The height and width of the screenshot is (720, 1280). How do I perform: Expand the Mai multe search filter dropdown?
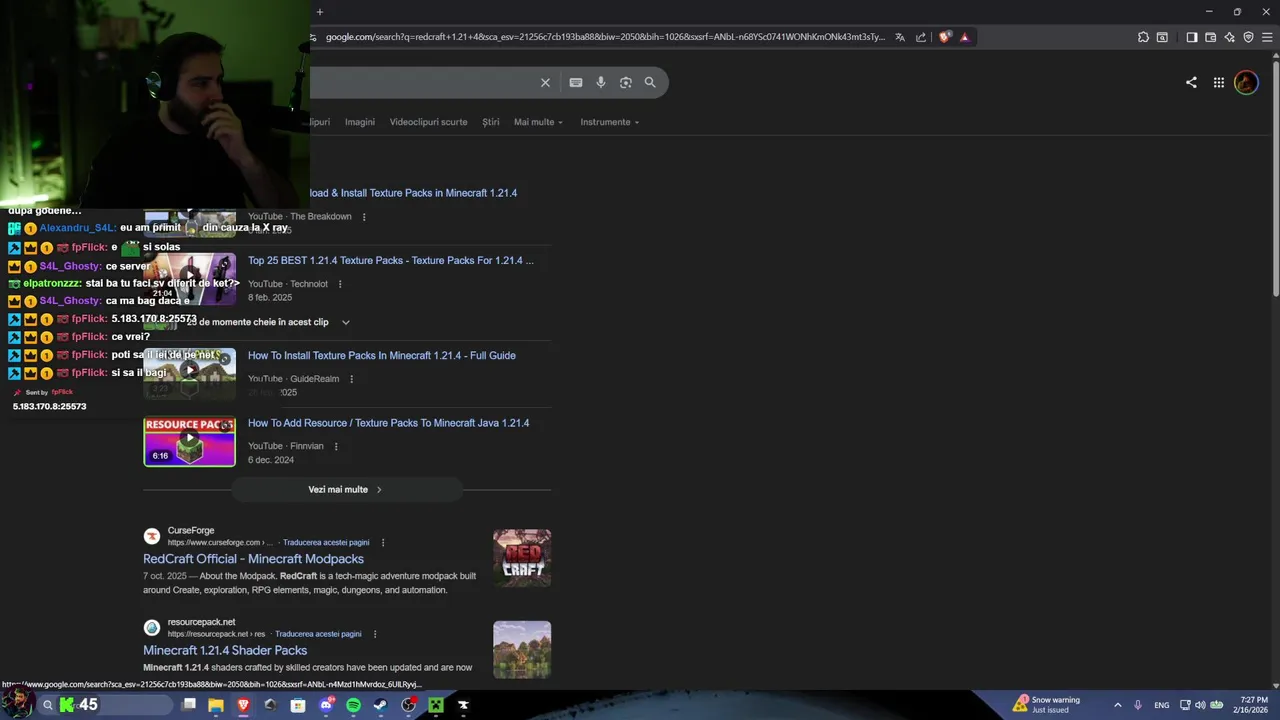[x=538, y=122]
